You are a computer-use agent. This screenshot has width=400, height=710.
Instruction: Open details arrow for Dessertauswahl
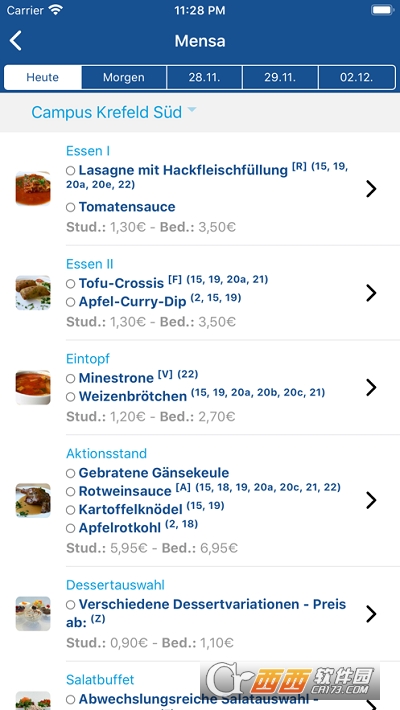pos(371,614)
